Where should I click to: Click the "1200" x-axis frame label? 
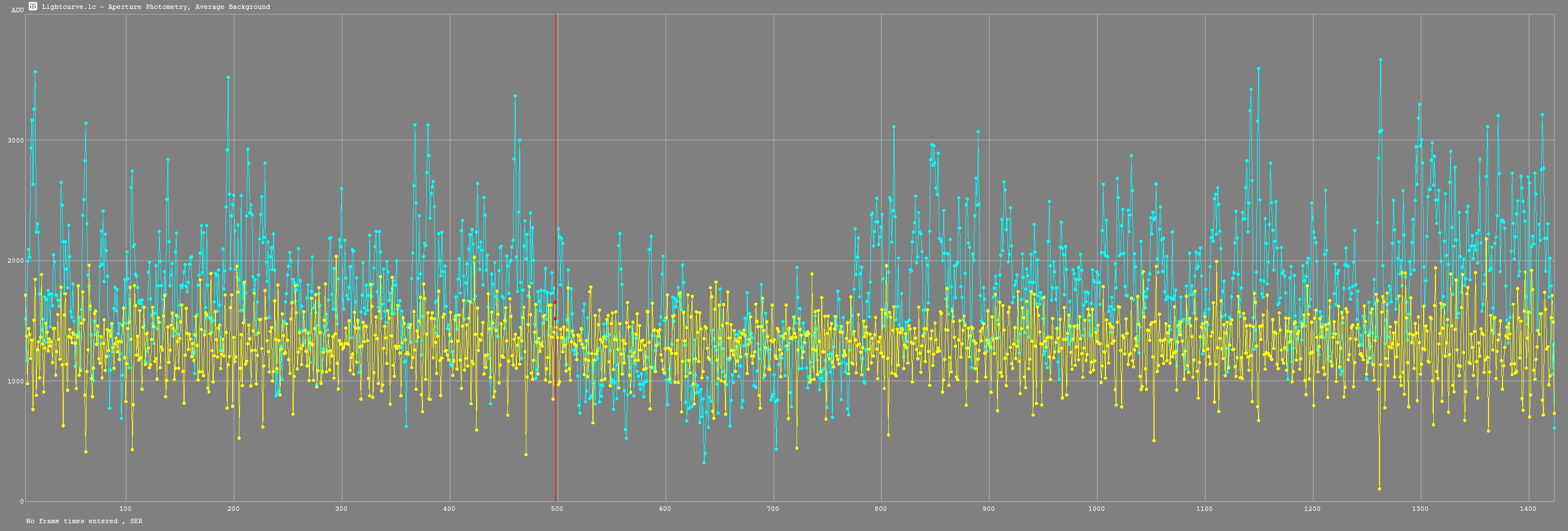pos(1312,509)
